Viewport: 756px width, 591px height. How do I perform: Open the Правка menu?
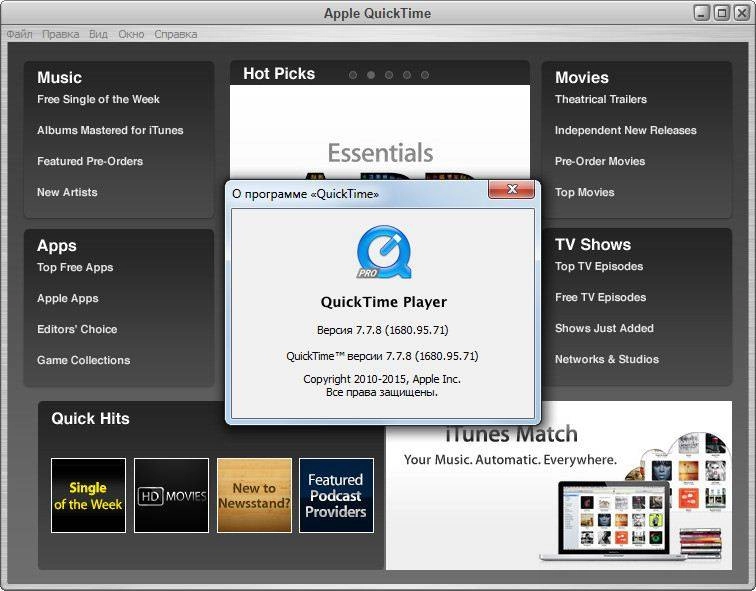click(x=61, y=34)
